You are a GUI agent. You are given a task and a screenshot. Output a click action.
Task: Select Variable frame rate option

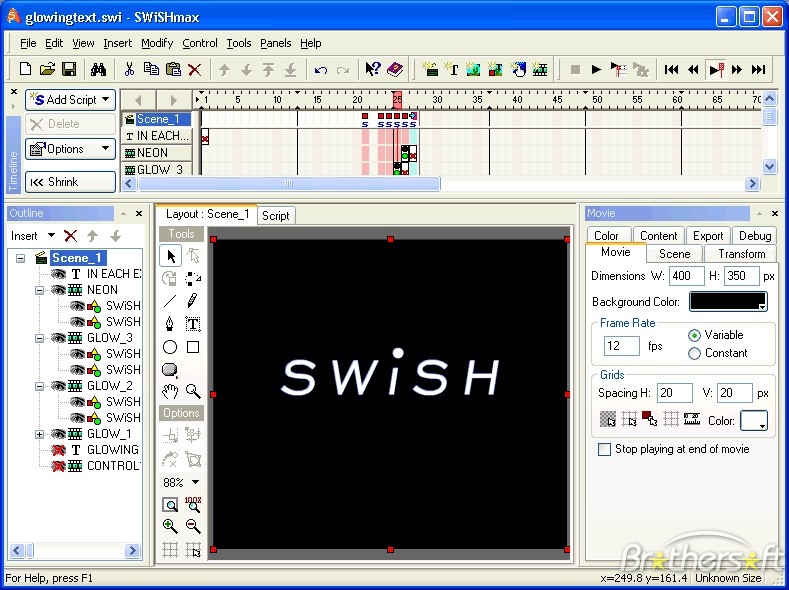[x=694, y=335]
